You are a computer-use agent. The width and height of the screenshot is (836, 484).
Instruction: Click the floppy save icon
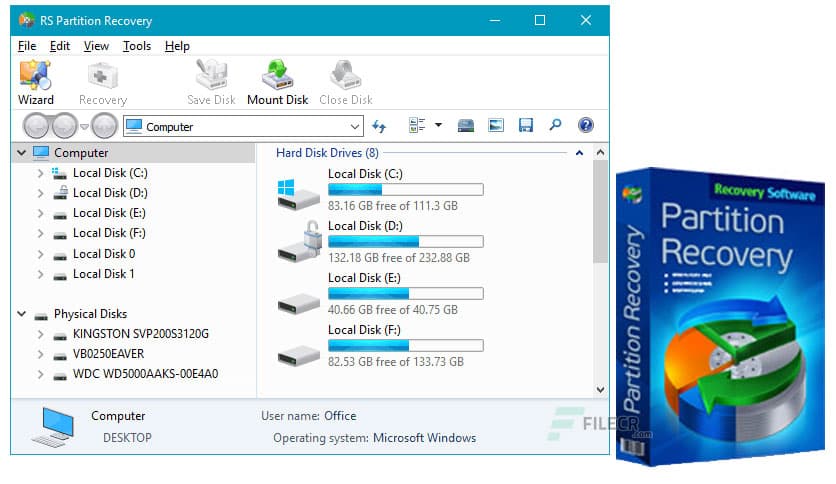coord(526,126)
